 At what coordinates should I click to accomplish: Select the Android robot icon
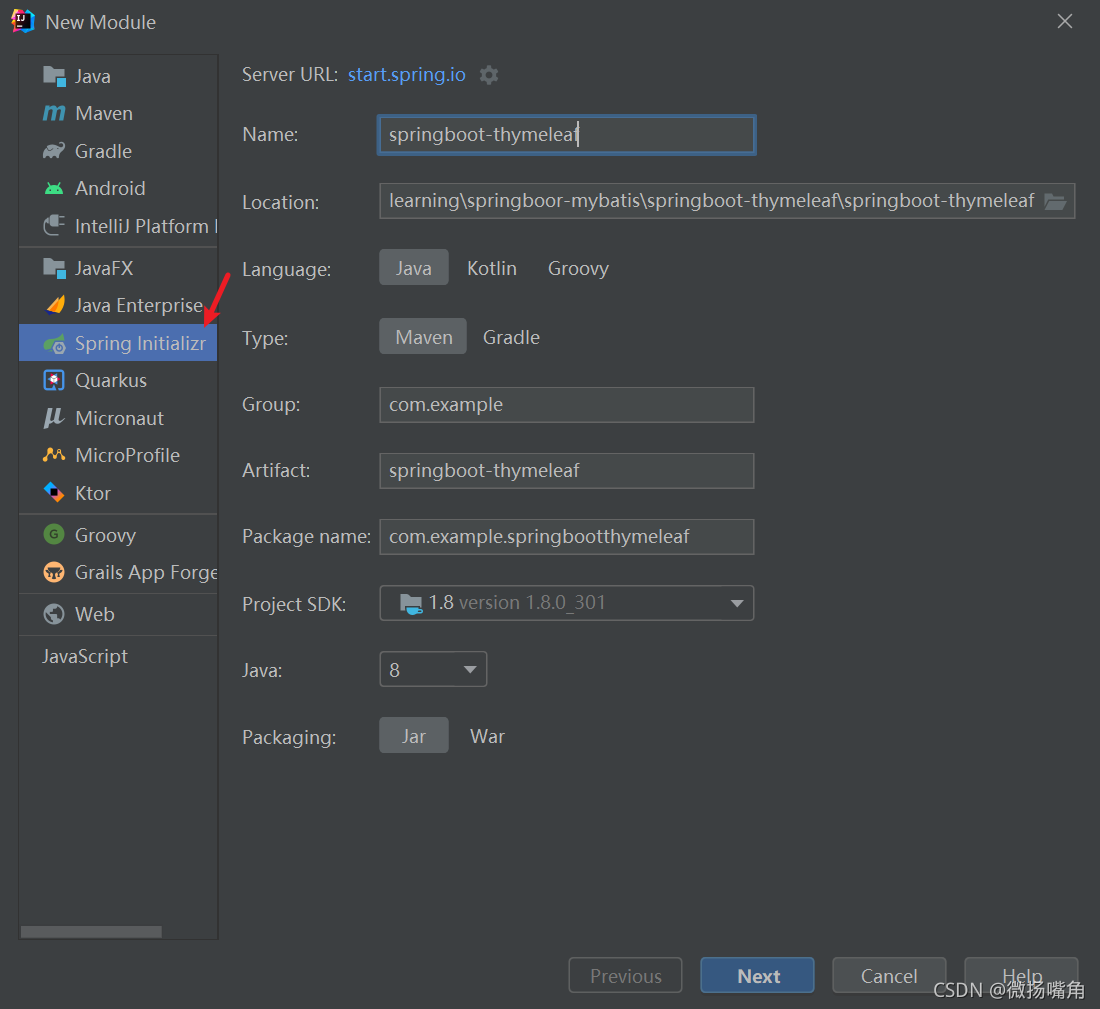pos(54,188)
